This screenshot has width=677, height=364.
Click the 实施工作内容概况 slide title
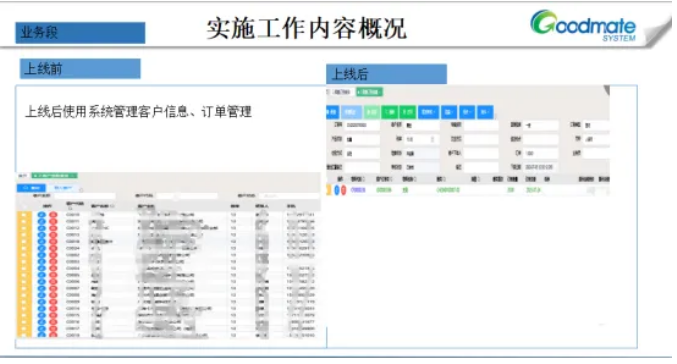[307, 28]
